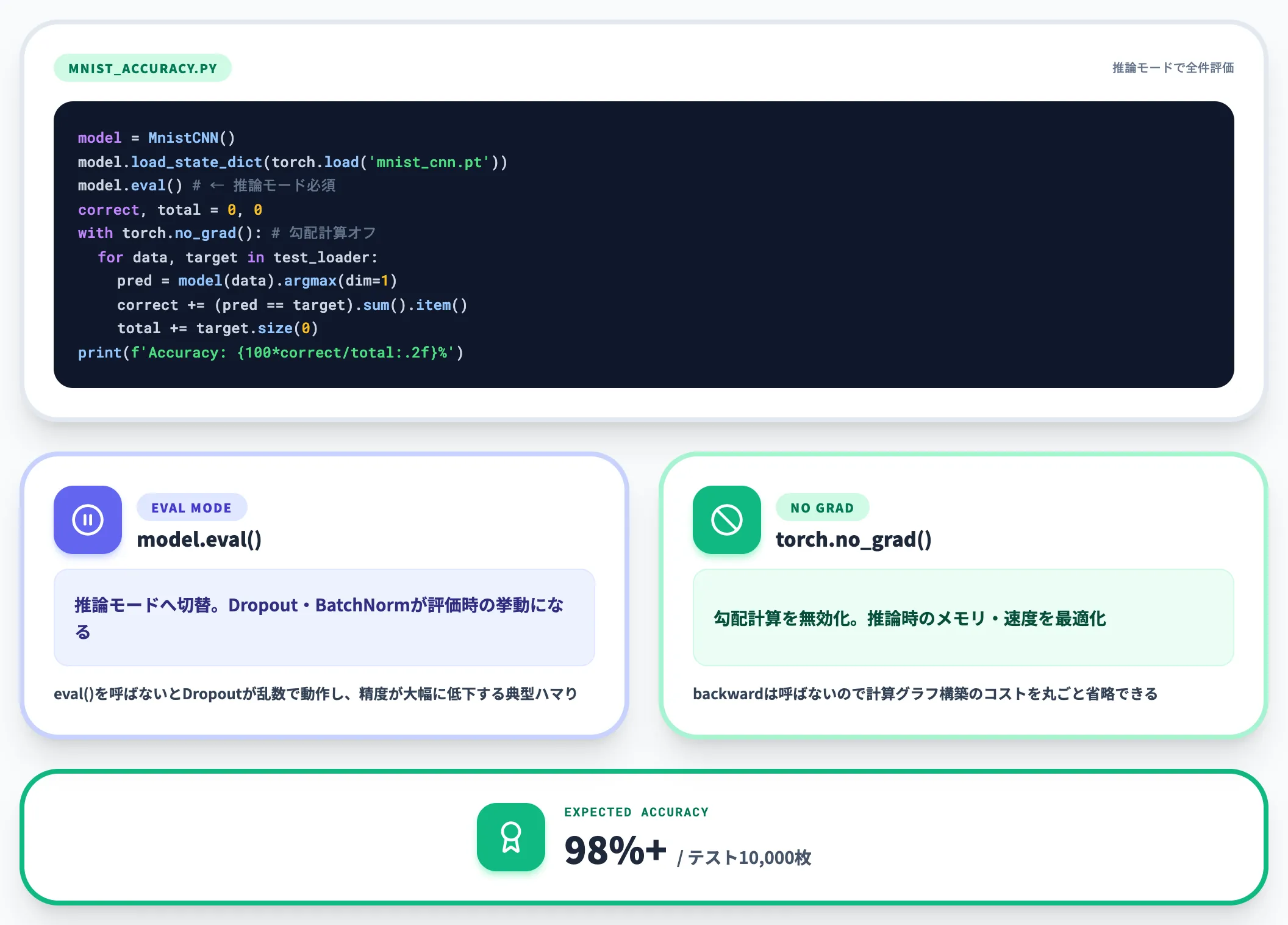Click the model.eval() card heading

point(199,539)
